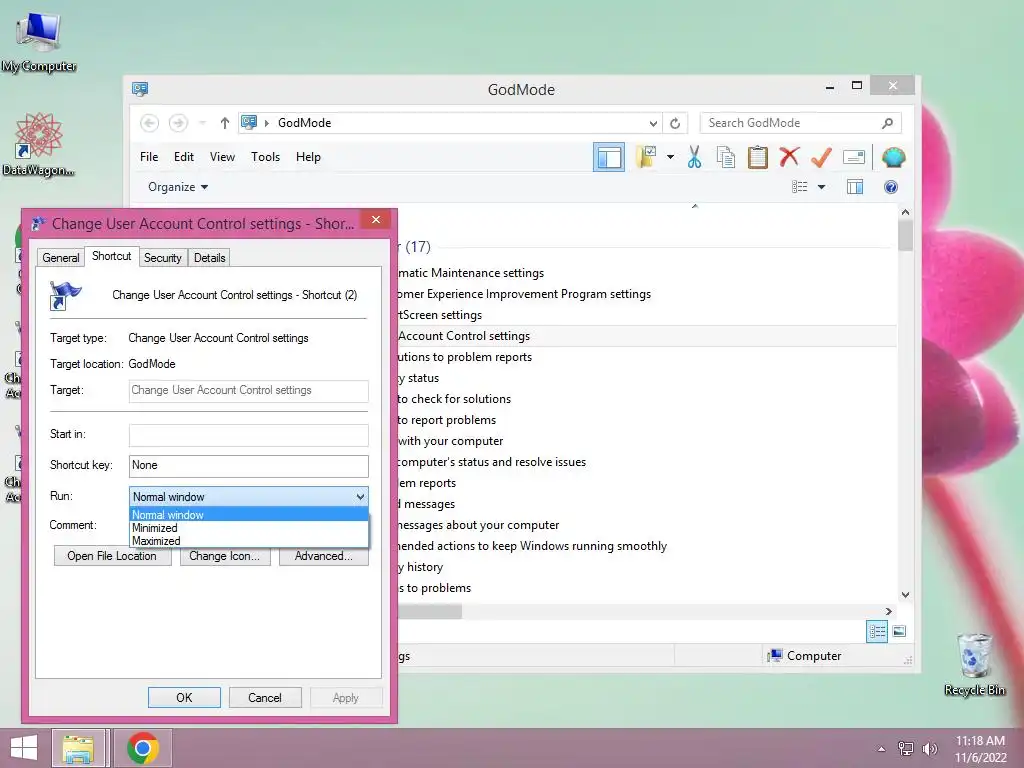Open the Tools menu
The height and width of the screenshot is (768, 1024).
pos(265,157)
